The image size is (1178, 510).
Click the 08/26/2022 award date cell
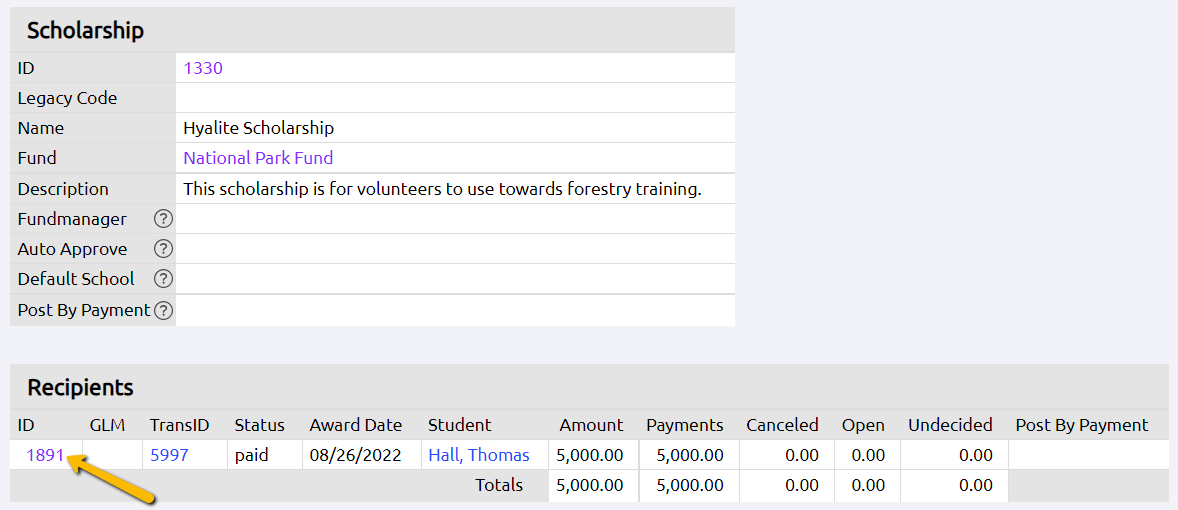(355, 455)
